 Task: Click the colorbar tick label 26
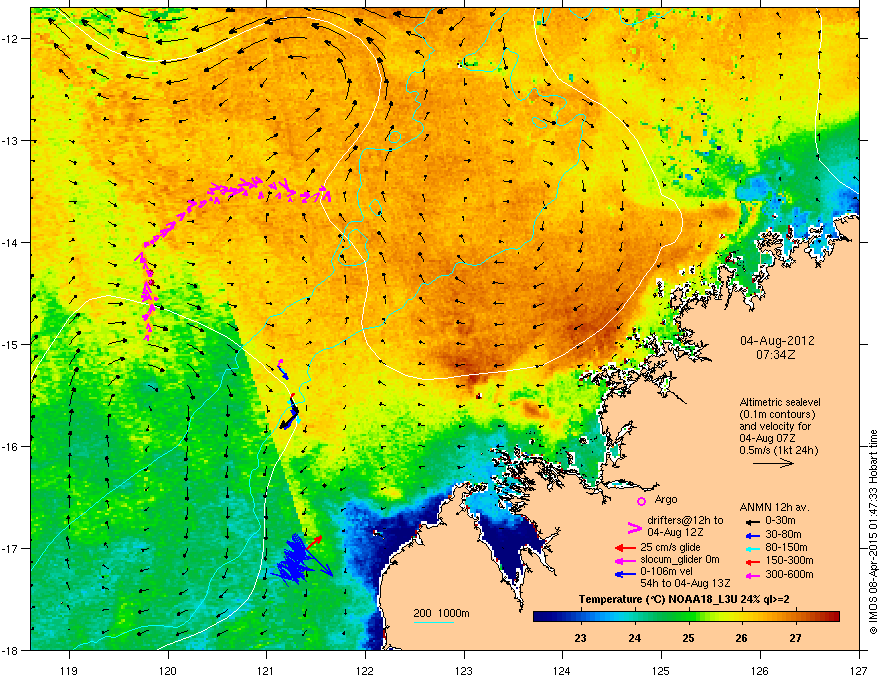point(741,638)
